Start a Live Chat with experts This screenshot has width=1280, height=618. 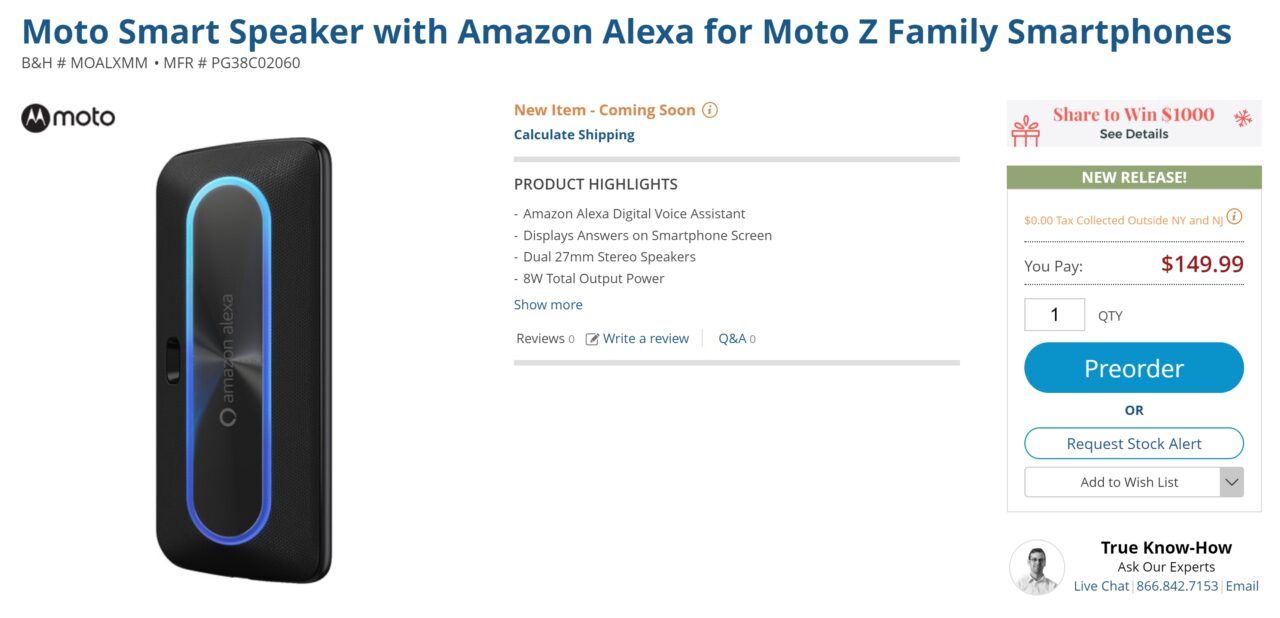pos(1101,586)
